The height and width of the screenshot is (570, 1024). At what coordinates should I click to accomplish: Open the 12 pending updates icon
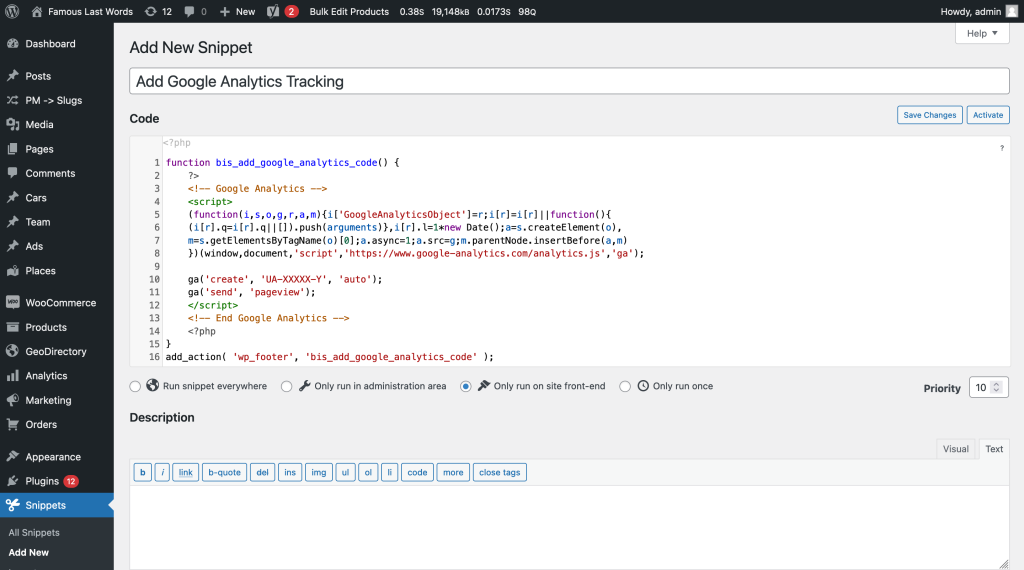(x=151, y=11)
